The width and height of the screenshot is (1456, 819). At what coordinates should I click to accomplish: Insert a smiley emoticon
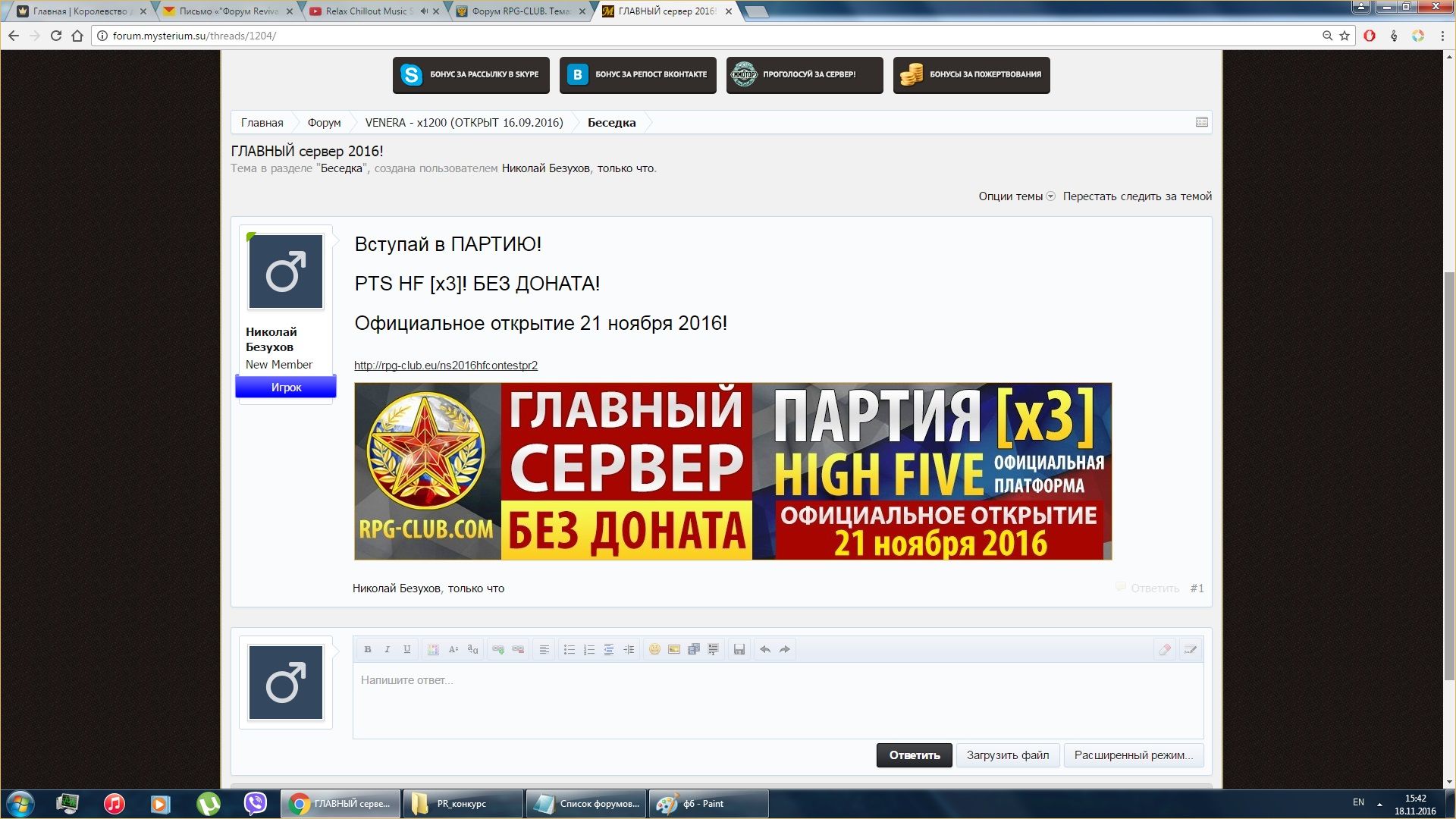tap(654, 649)
